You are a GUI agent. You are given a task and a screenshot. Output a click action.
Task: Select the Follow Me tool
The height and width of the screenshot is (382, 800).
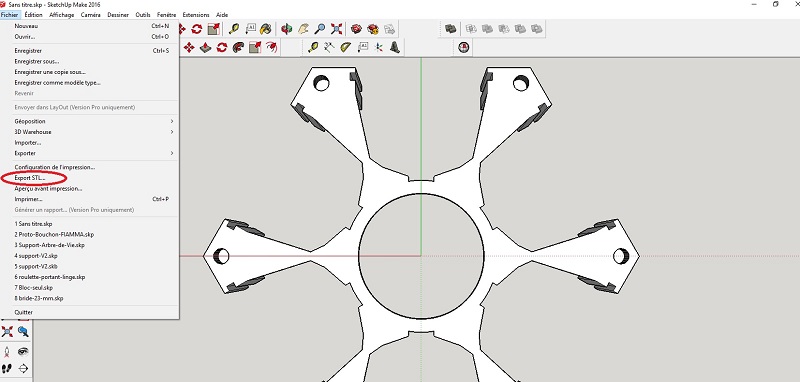[238, 47]
